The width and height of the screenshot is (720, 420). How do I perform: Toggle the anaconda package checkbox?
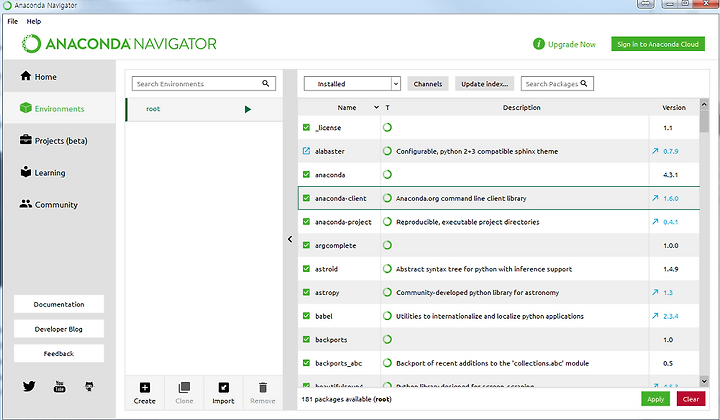click(306, 174)
